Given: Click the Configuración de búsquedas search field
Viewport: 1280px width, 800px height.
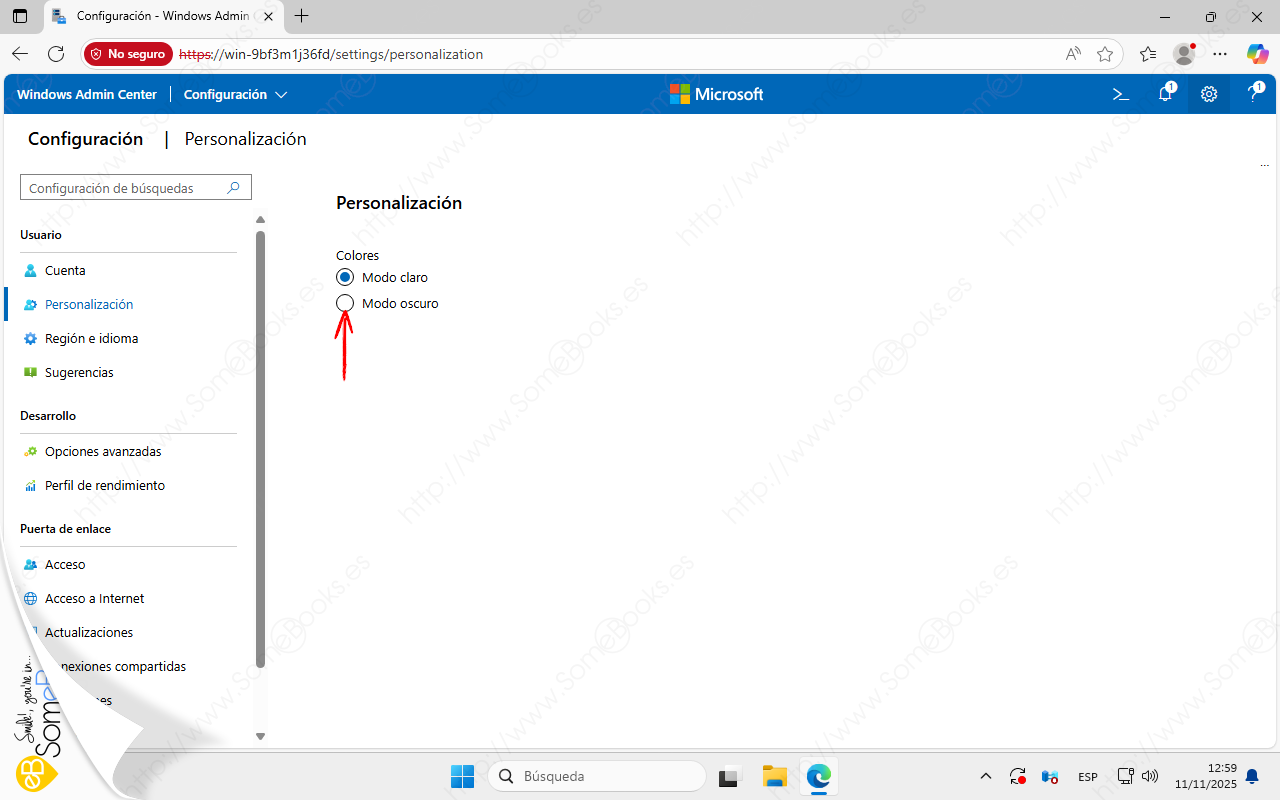Looking at the screenshot, I should [x=125, y=188].
